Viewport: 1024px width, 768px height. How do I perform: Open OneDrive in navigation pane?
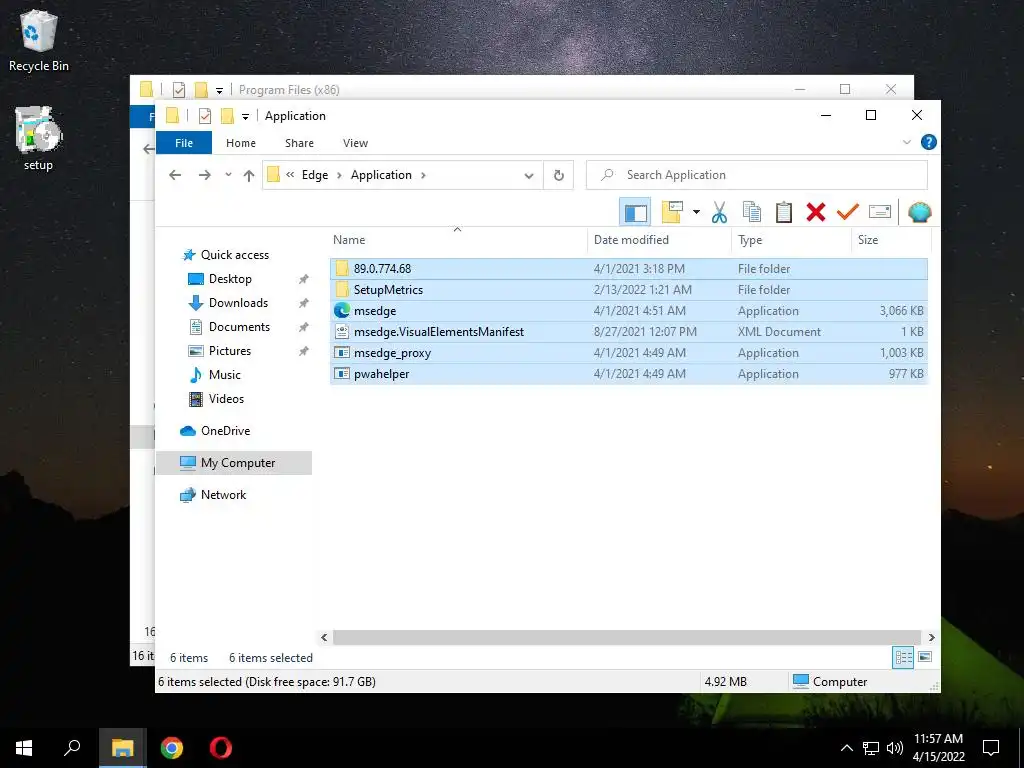[x=215, y=431]
